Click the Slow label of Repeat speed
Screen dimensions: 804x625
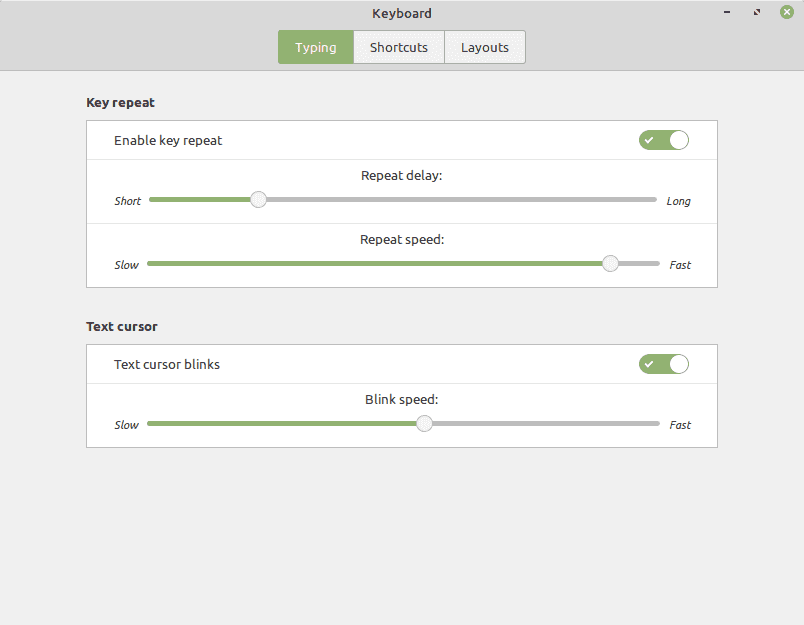126,265
